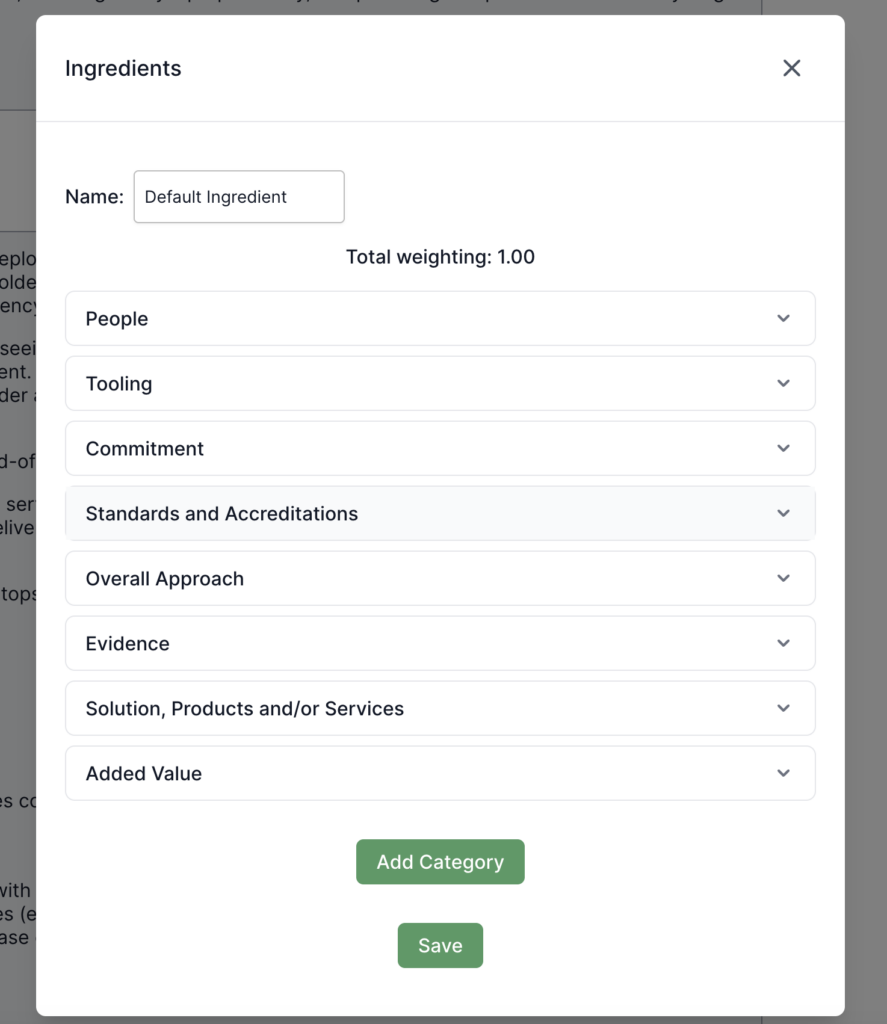Open the Standards and Accreditations title
The height and width of the screenshot is (1024, 887).
(222, 514)
